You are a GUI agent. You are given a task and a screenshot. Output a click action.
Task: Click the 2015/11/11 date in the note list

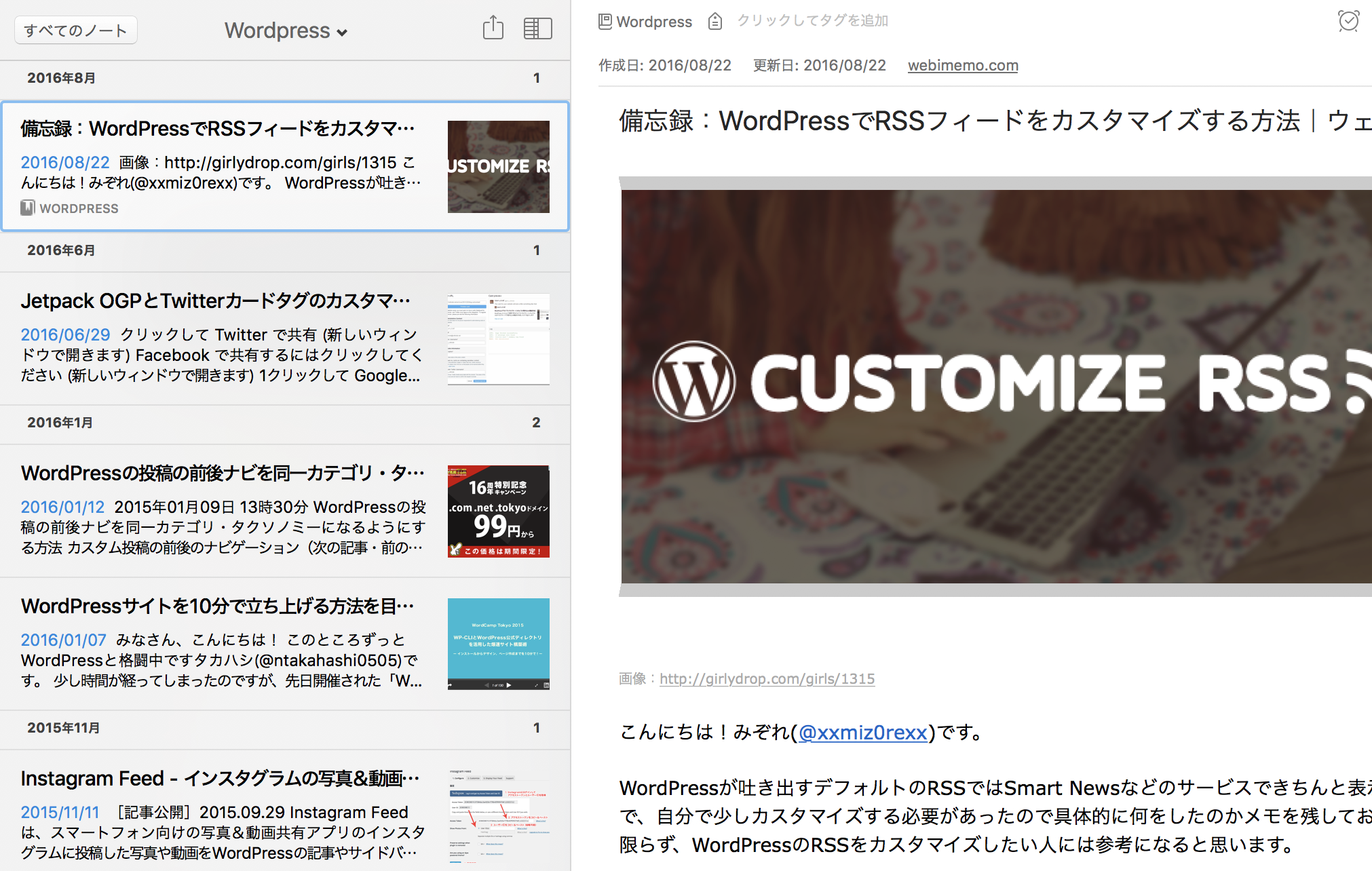click(x=60, y=812)
